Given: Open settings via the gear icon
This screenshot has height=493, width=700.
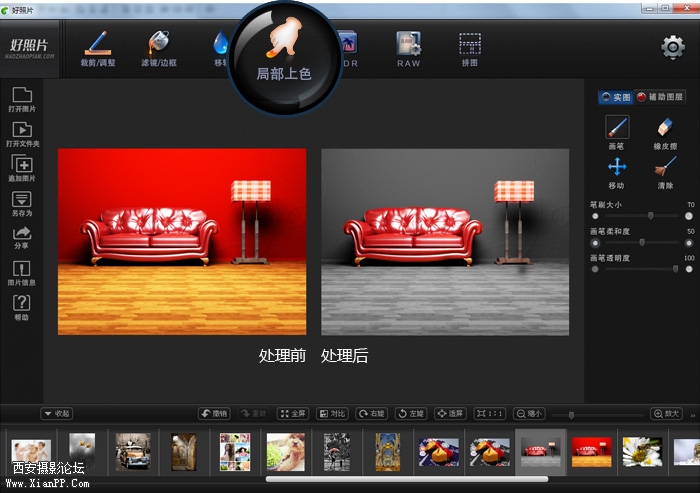Looking at the screenshot, I should pos(673,47).
